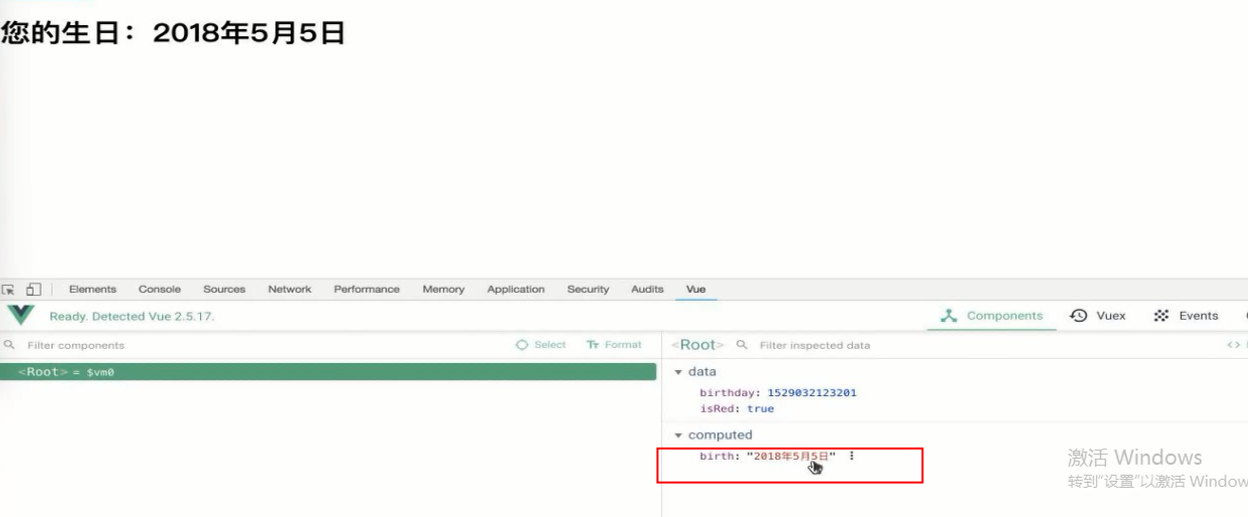Click the isRed key name

tap(718, 409)
